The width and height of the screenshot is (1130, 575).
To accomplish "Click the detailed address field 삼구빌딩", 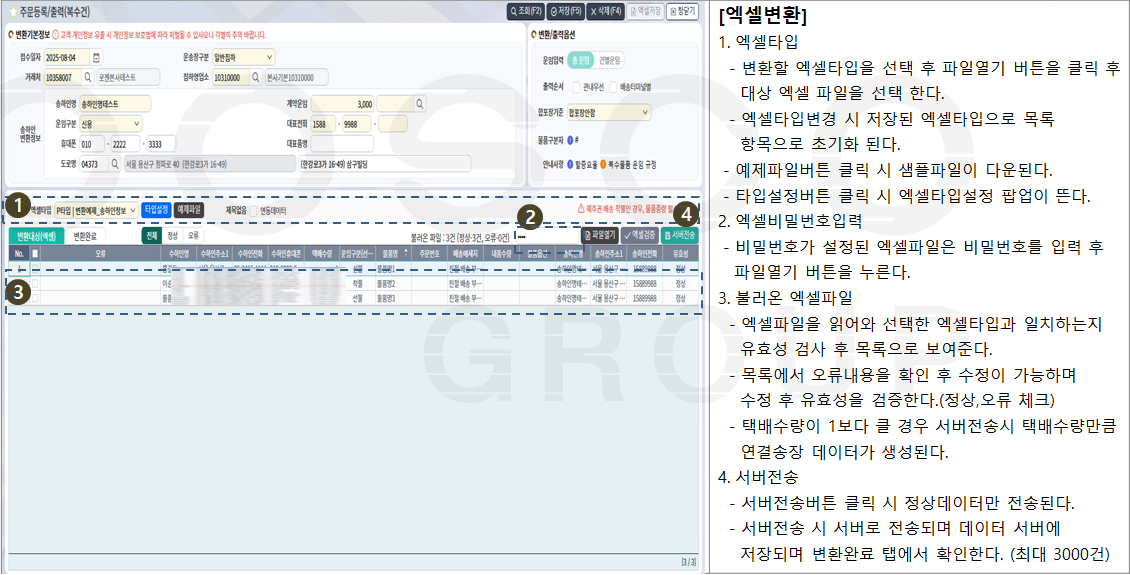I will [385, 164].
